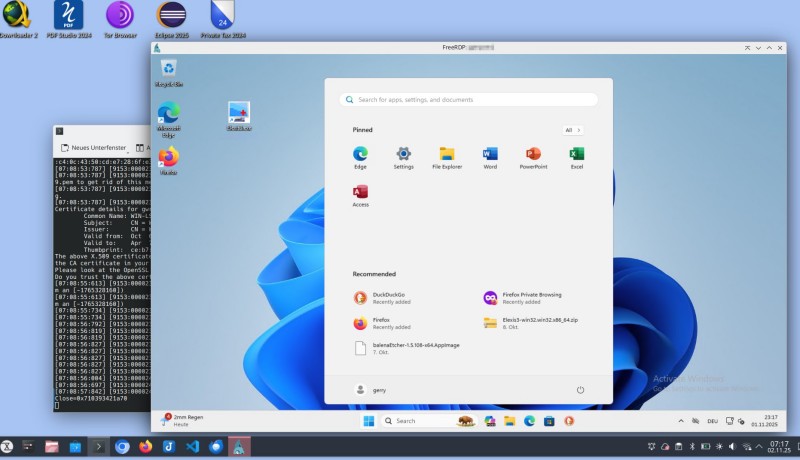Screen dimensions: 800x460
Task: Select the Firefox shortcut on the remote desktop
Action: coord(168,161)
